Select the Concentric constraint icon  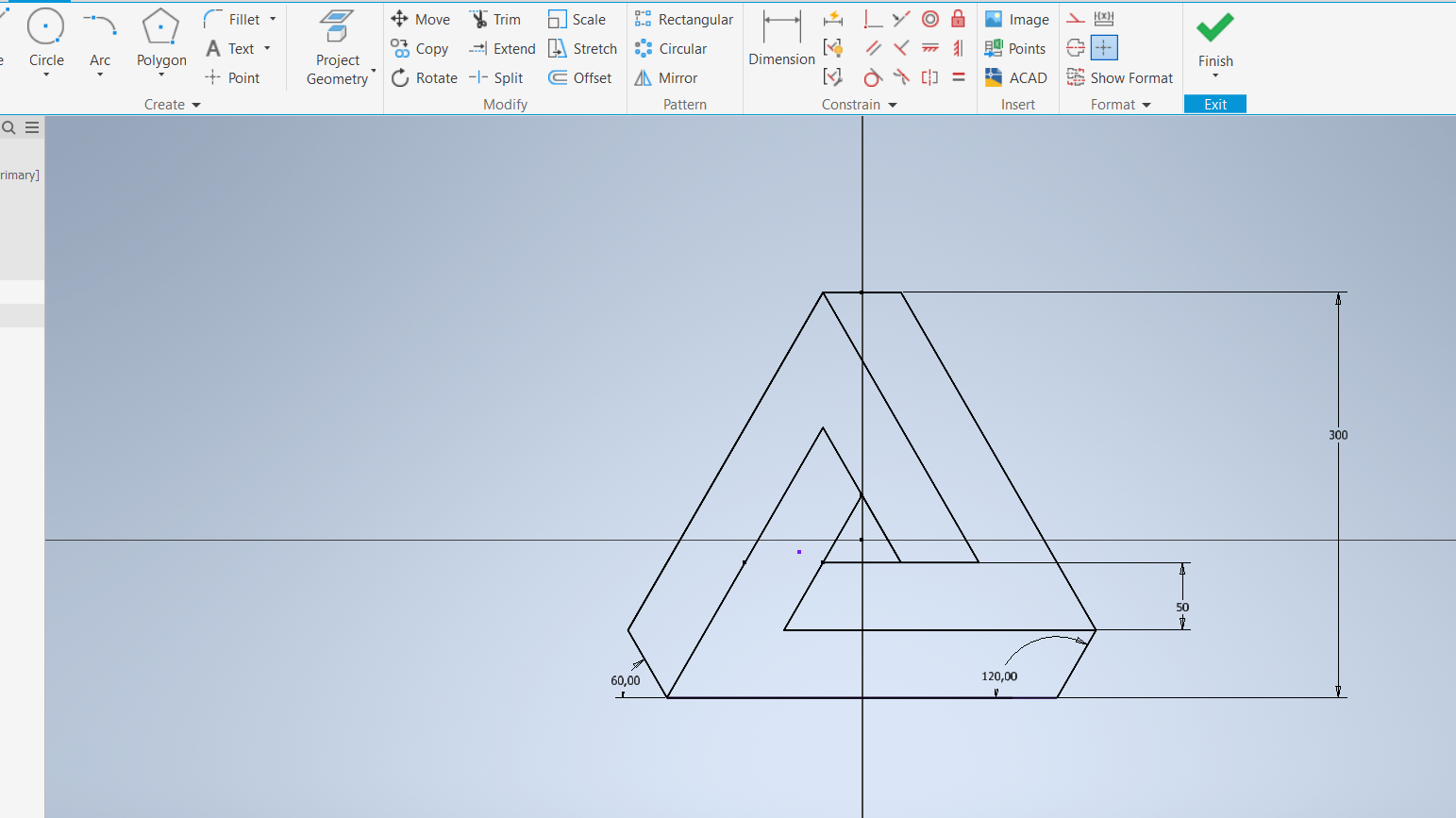coord(930,18)
